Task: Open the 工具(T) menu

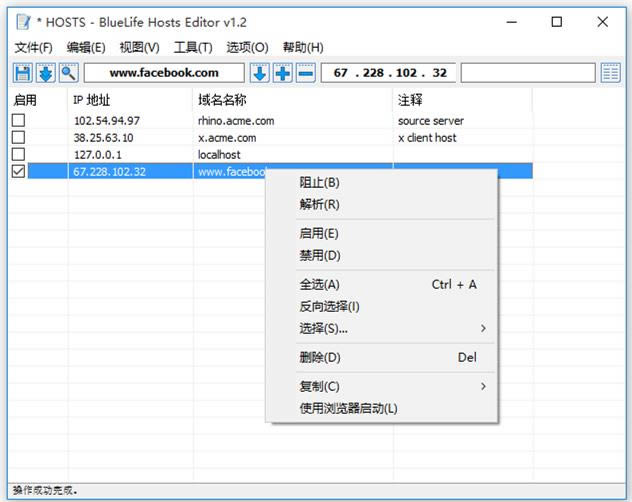Action: [193, 48]
